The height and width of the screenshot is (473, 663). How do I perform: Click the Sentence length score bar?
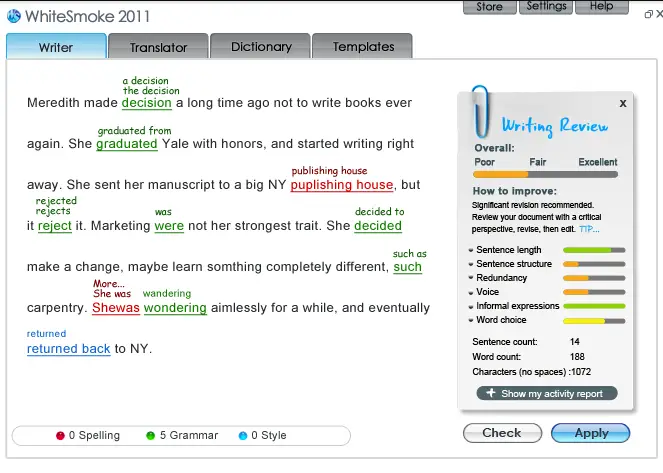[594, 250]
